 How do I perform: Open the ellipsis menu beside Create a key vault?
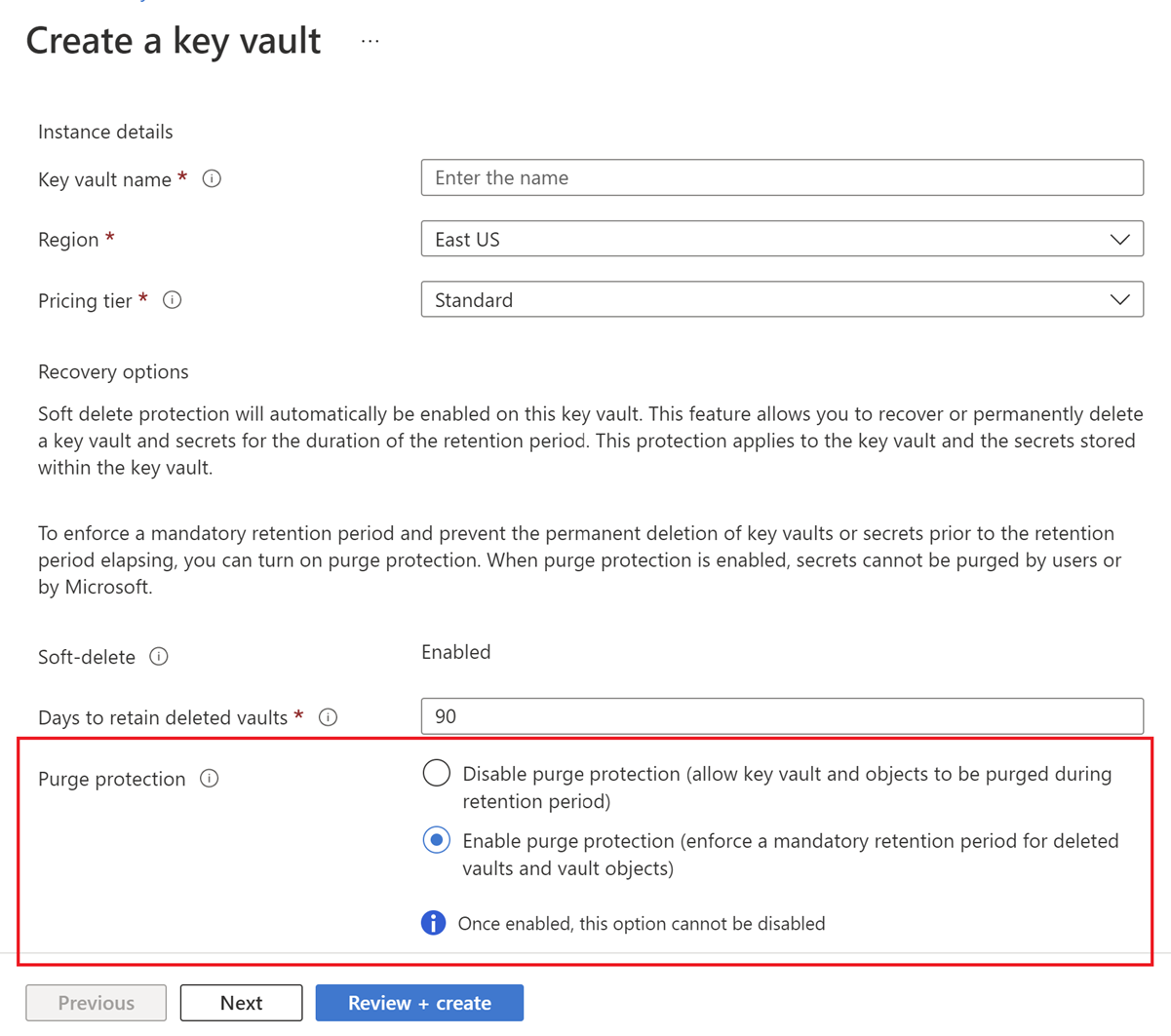click(x=371, y=41)
